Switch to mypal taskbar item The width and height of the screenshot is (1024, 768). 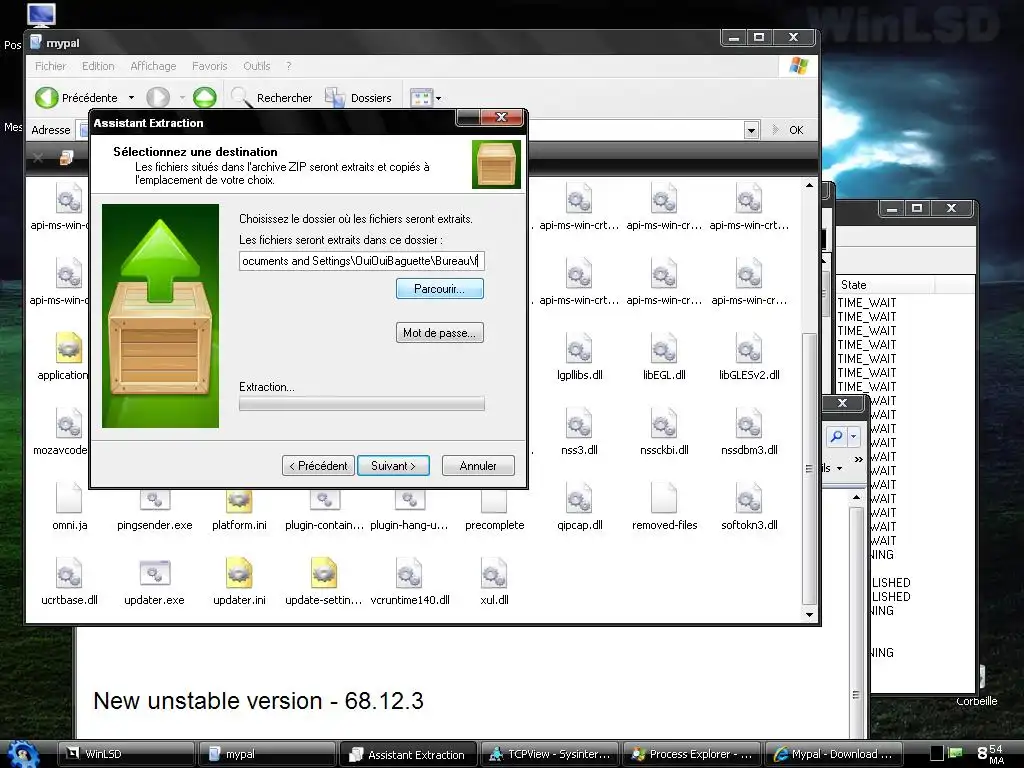pos(266,754)
